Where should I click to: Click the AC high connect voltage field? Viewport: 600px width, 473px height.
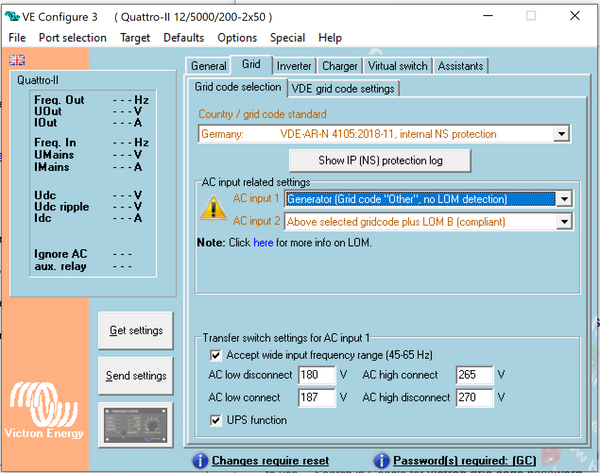click(474, 375)
